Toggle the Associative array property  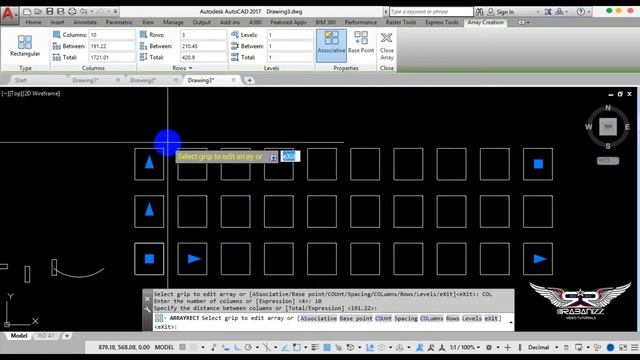(331, 45)
